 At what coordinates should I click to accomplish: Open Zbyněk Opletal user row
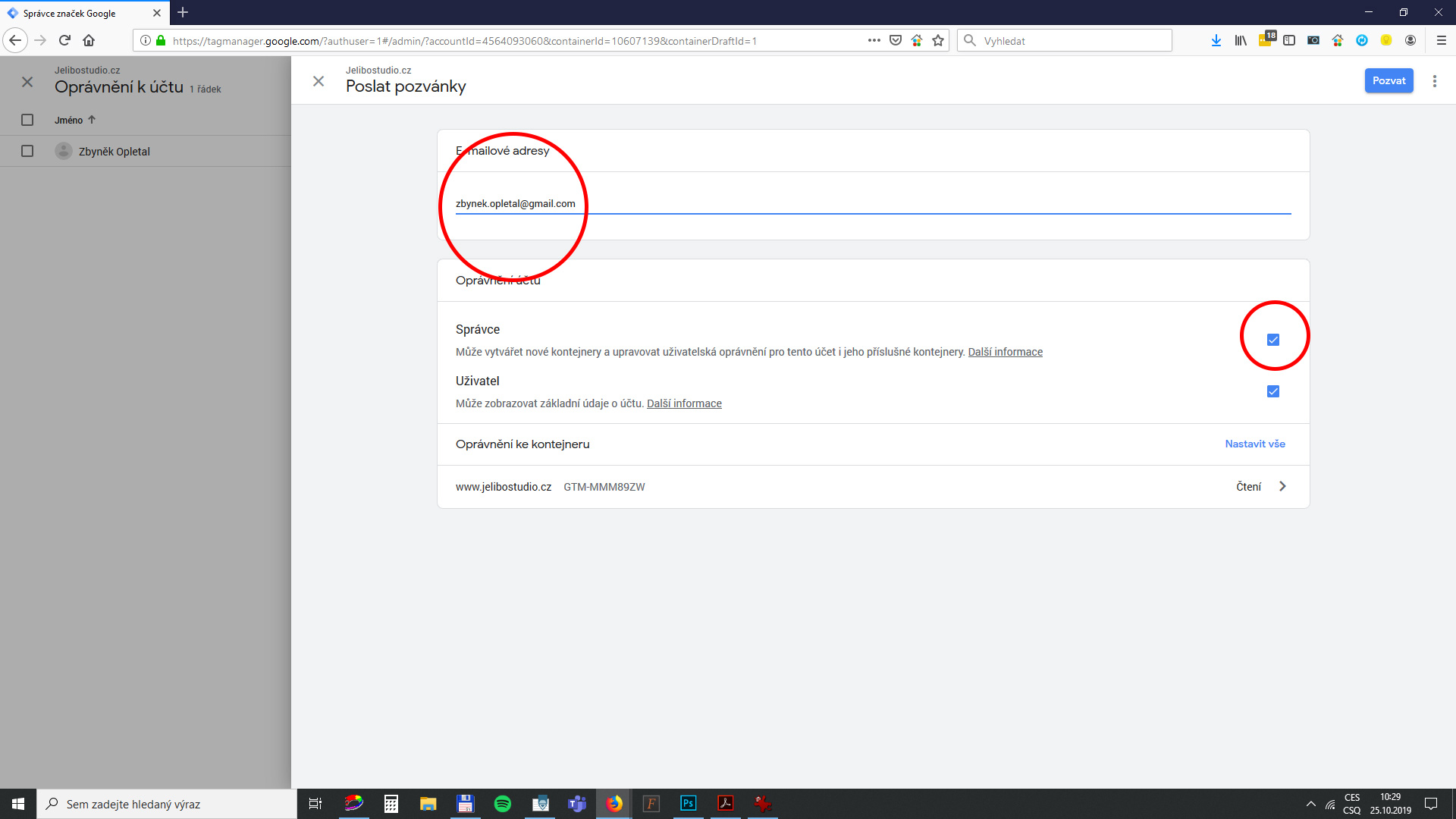(146, 151)
